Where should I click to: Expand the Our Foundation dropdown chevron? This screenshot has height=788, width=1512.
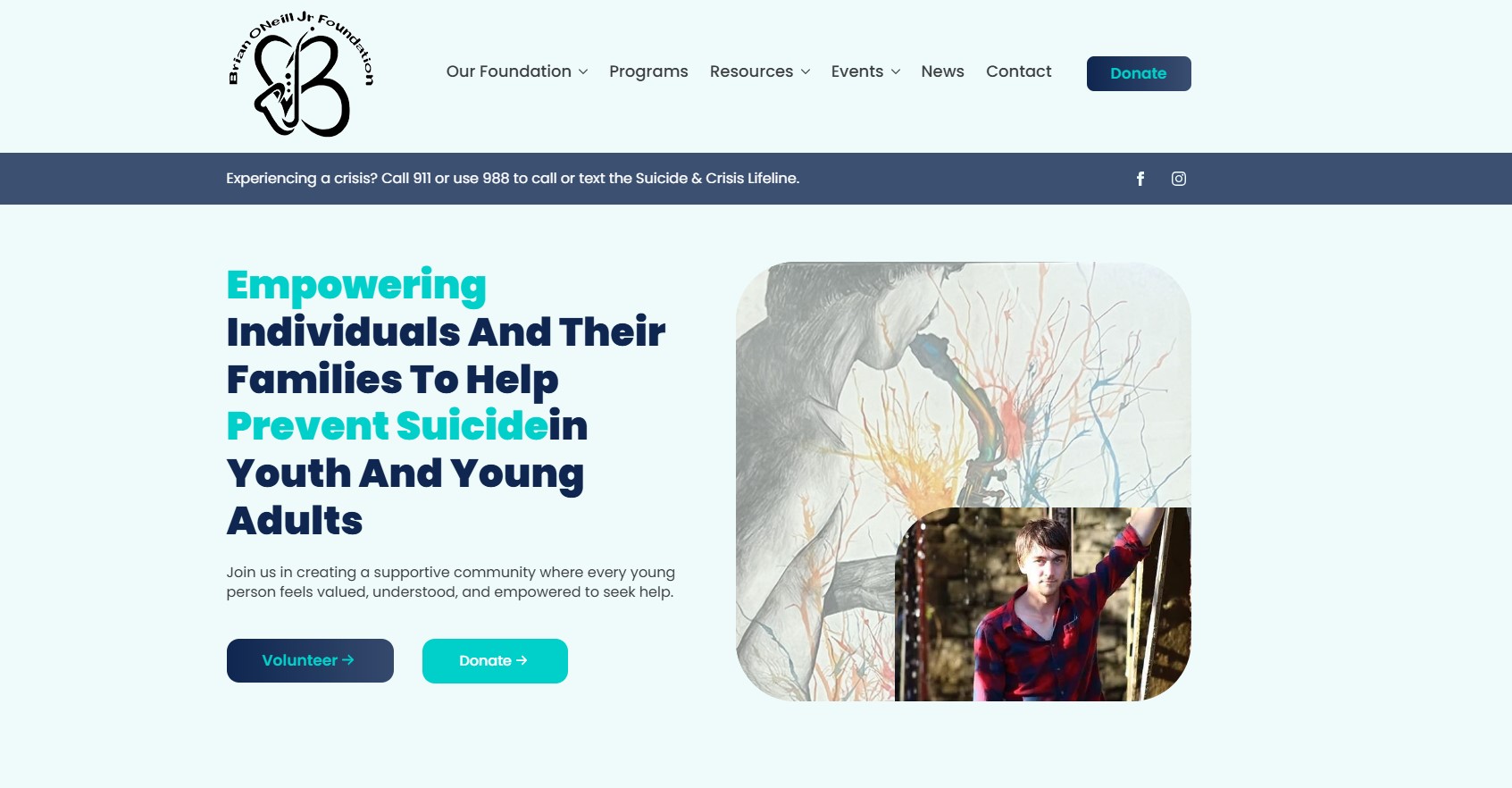(x=583, y=72)
